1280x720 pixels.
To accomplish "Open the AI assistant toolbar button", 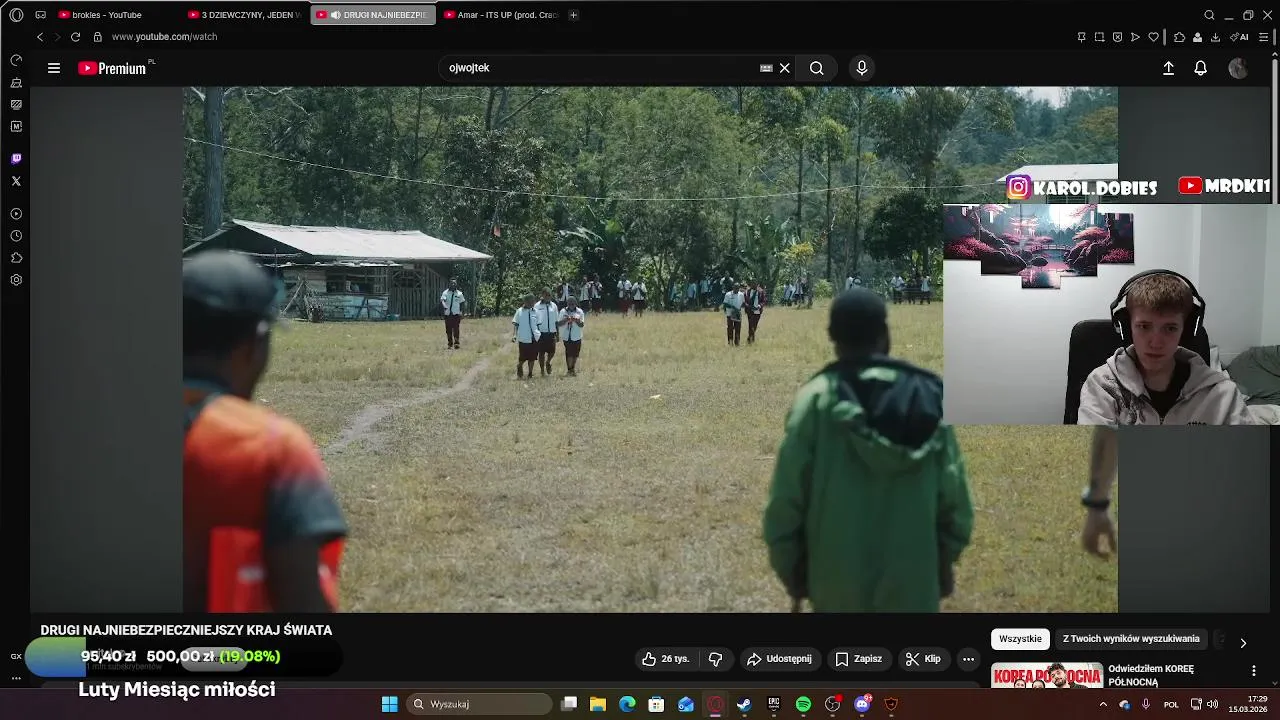I will tap(1240, 37).
